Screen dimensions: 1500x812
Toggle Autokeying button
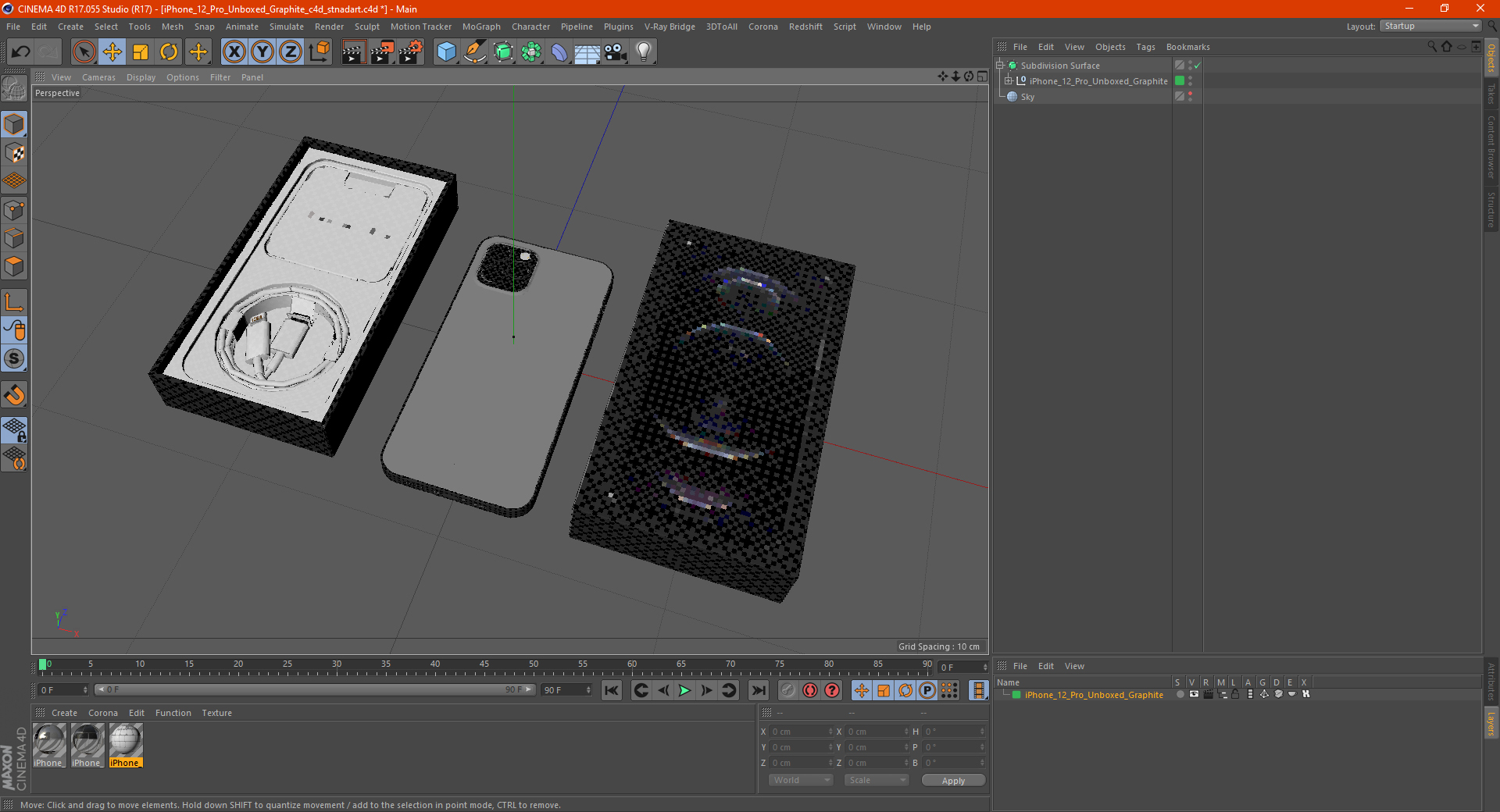[810, 690]
